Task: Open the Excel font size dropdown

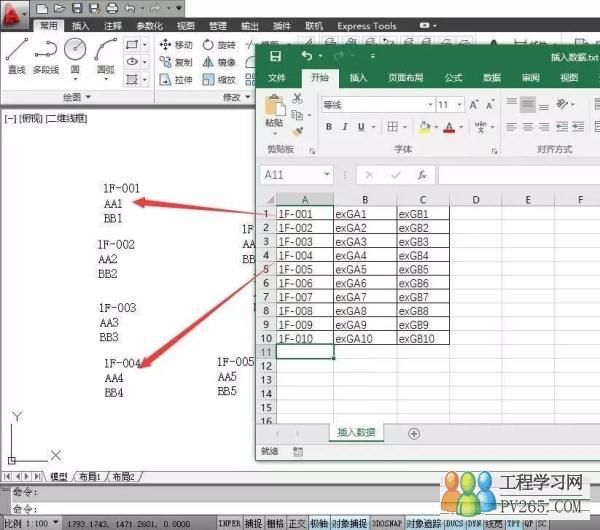Action: coord(460,104)
